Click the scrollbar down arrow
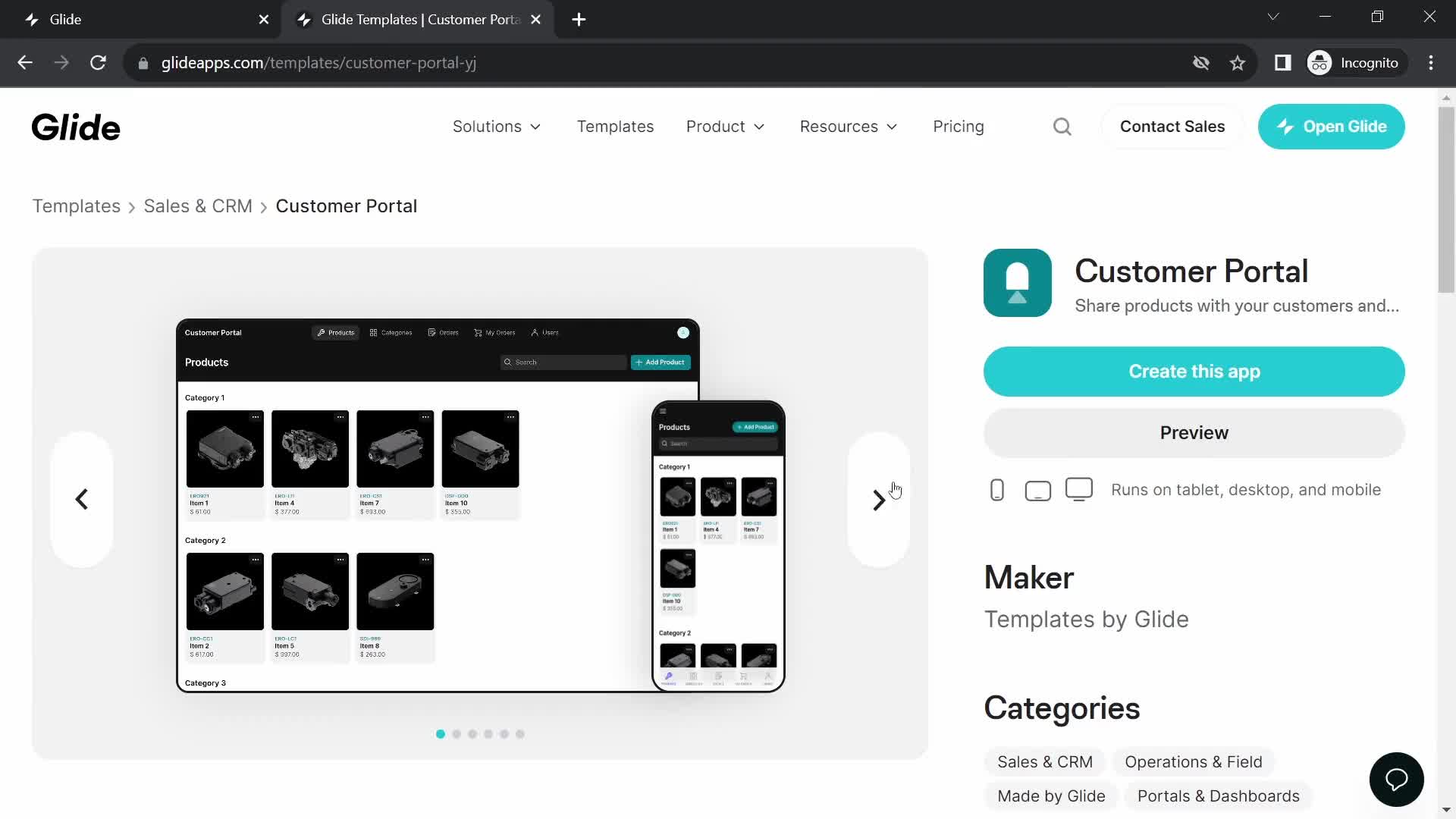The width and height of the screenshot is (1456, 819). (x=1446, y=810)
